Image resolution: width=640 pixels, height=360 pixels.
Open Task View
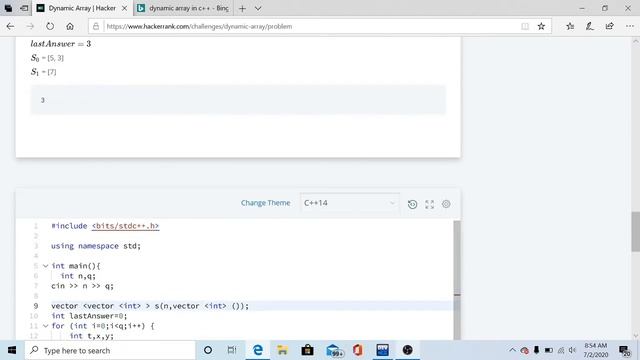click(x=232, y=350)
